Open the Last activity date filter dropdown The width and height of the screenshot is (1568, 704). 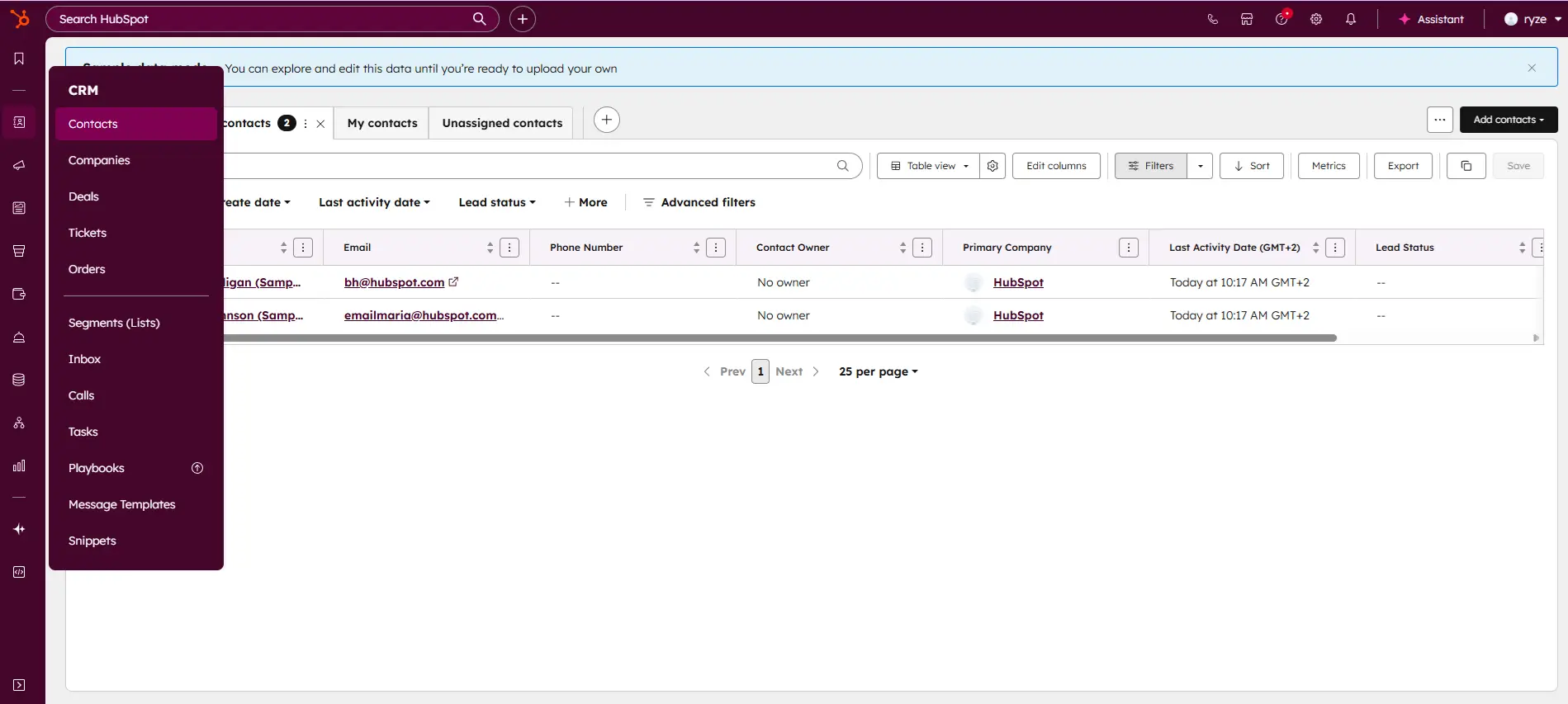point(374,202)
